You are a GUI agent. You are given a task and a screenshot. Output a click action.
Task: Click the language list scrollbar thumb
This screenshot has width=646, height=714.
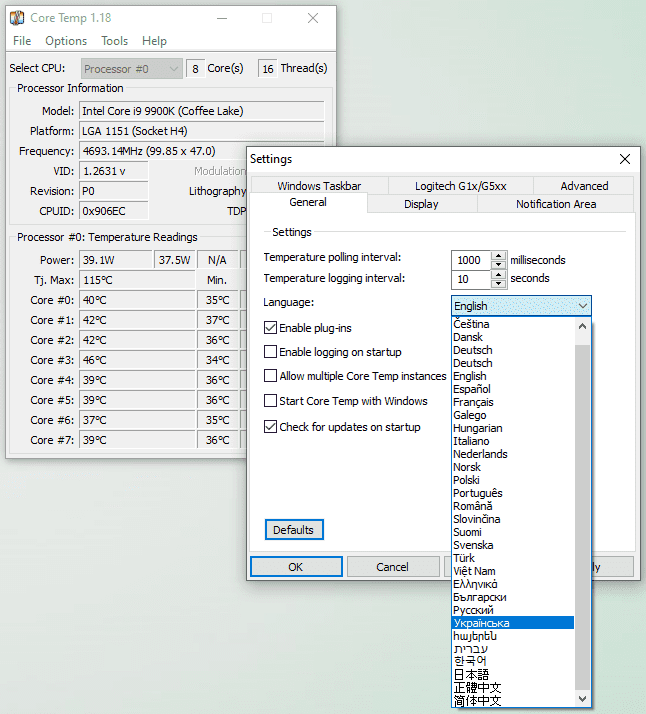tap(582, 517)
